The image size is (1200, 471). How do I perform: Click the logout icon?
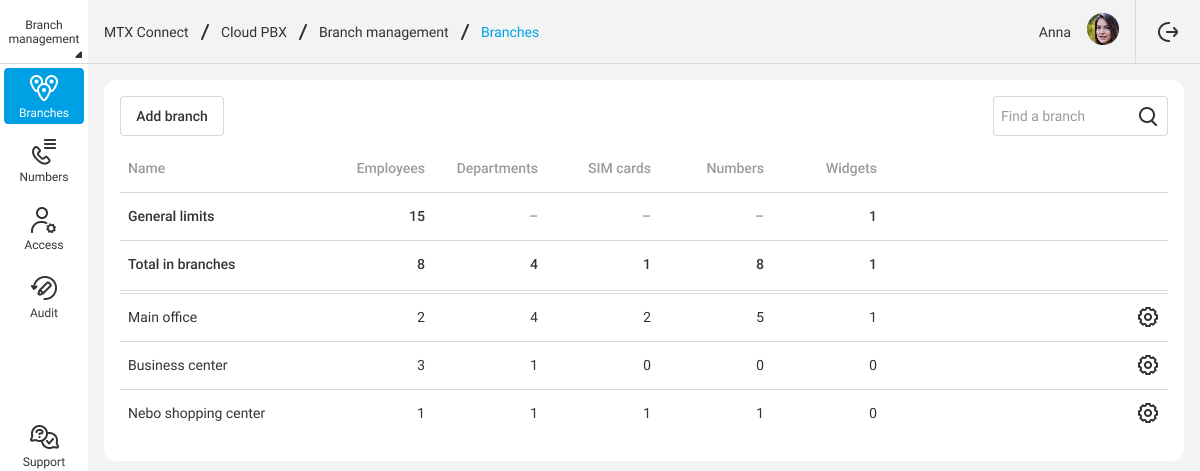1168,32
